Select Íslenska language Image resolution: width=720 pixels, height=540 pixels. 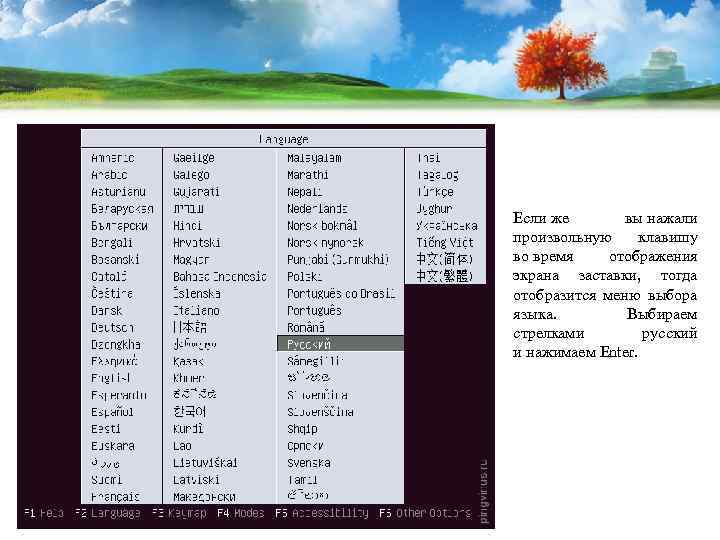(x=197, y=293)
